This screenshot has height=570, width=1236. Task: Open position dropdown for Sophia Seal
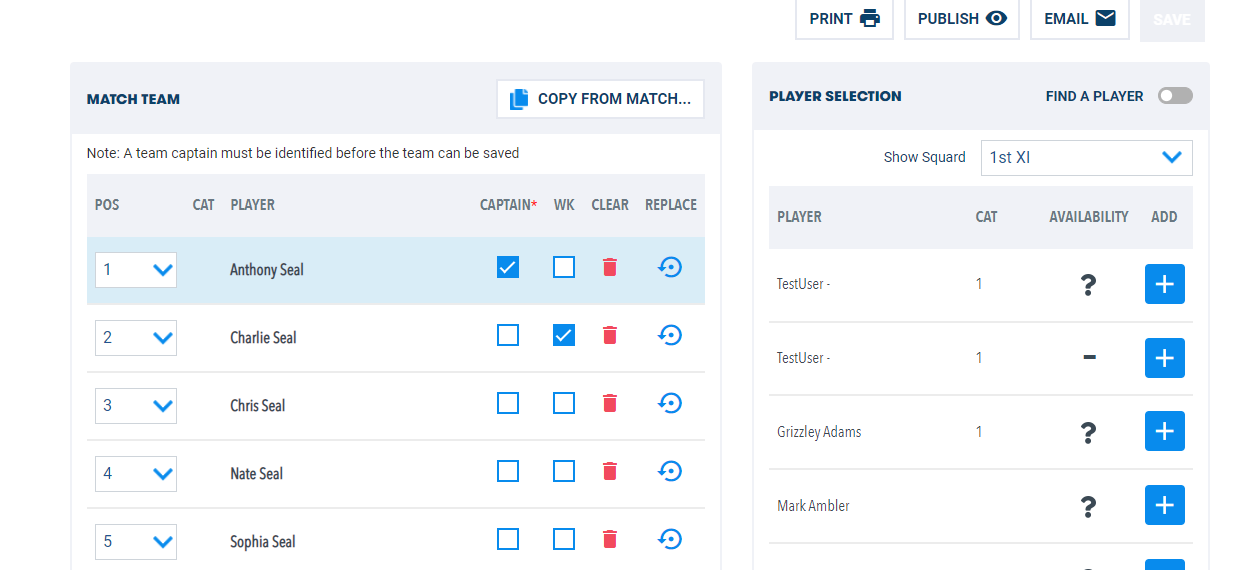click(136, 541)
